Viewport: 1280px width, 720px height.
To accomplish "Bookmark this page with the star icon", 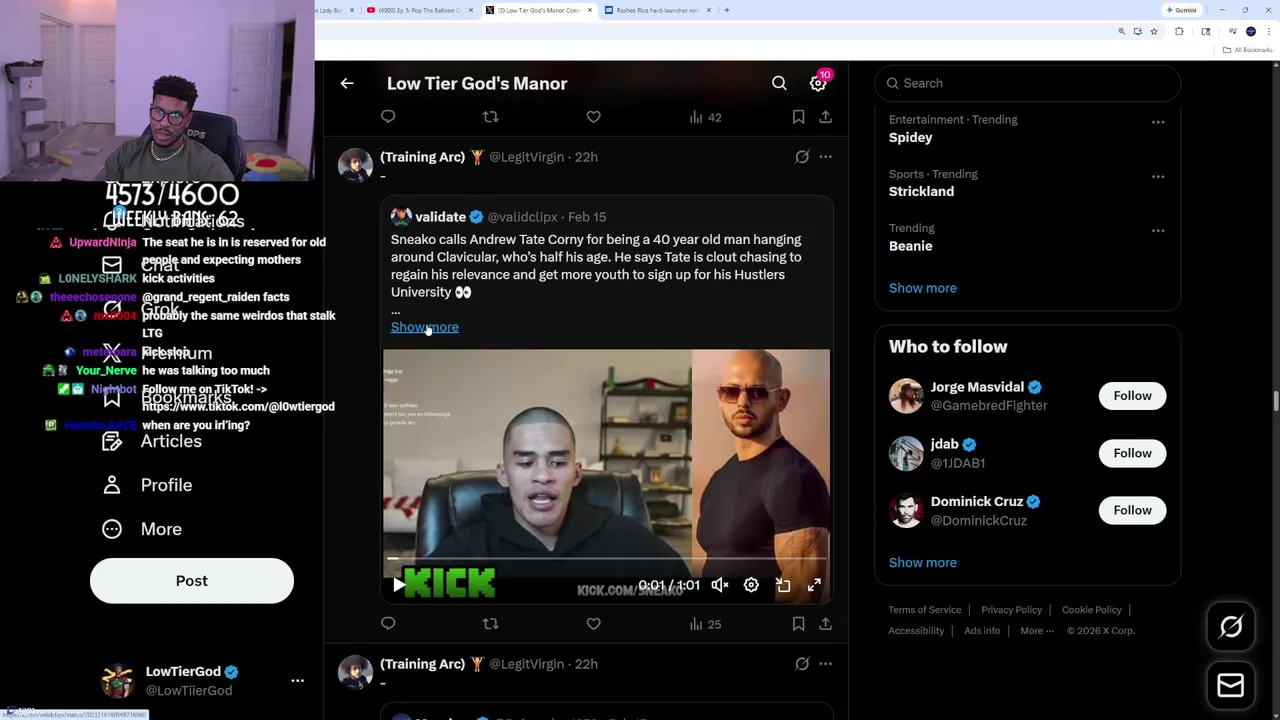I will [1153, 32].
